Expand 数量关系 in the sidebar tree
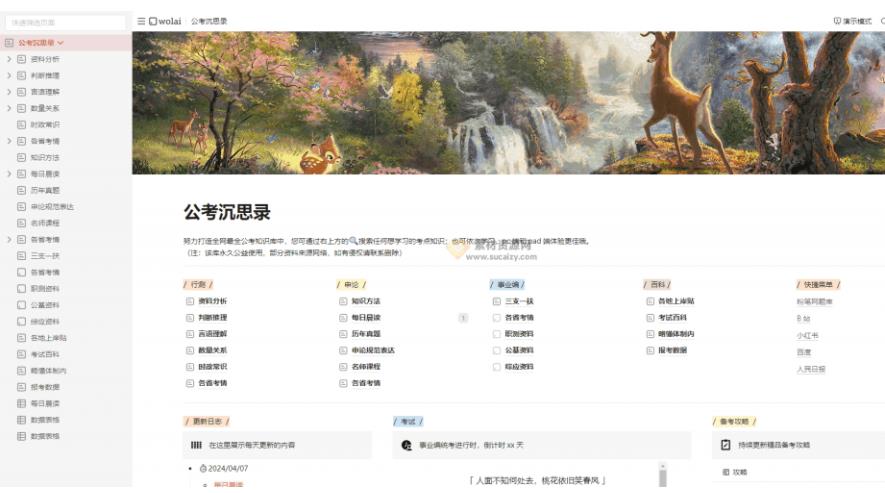This screenshot has width=885, height=493. click(9, 108)
